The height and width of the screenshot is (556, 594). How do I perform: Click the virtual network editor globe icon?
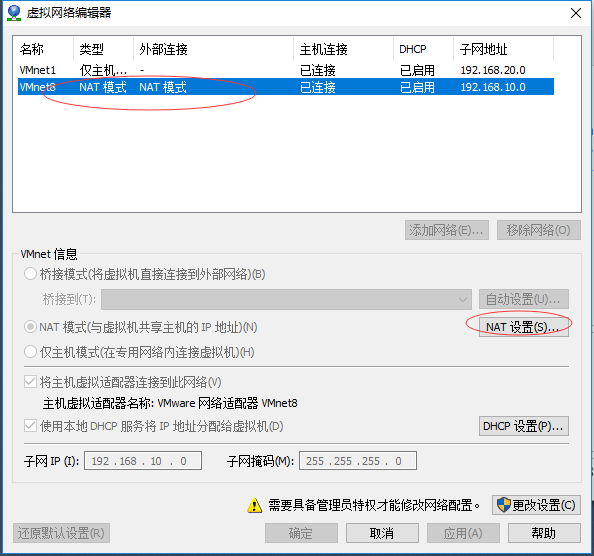click(14, 13)
